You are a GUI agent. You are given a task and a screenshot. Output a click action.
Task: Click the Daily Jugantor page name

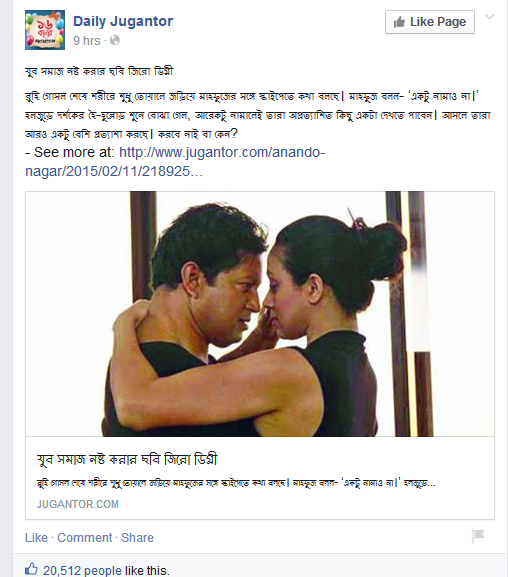123,21
